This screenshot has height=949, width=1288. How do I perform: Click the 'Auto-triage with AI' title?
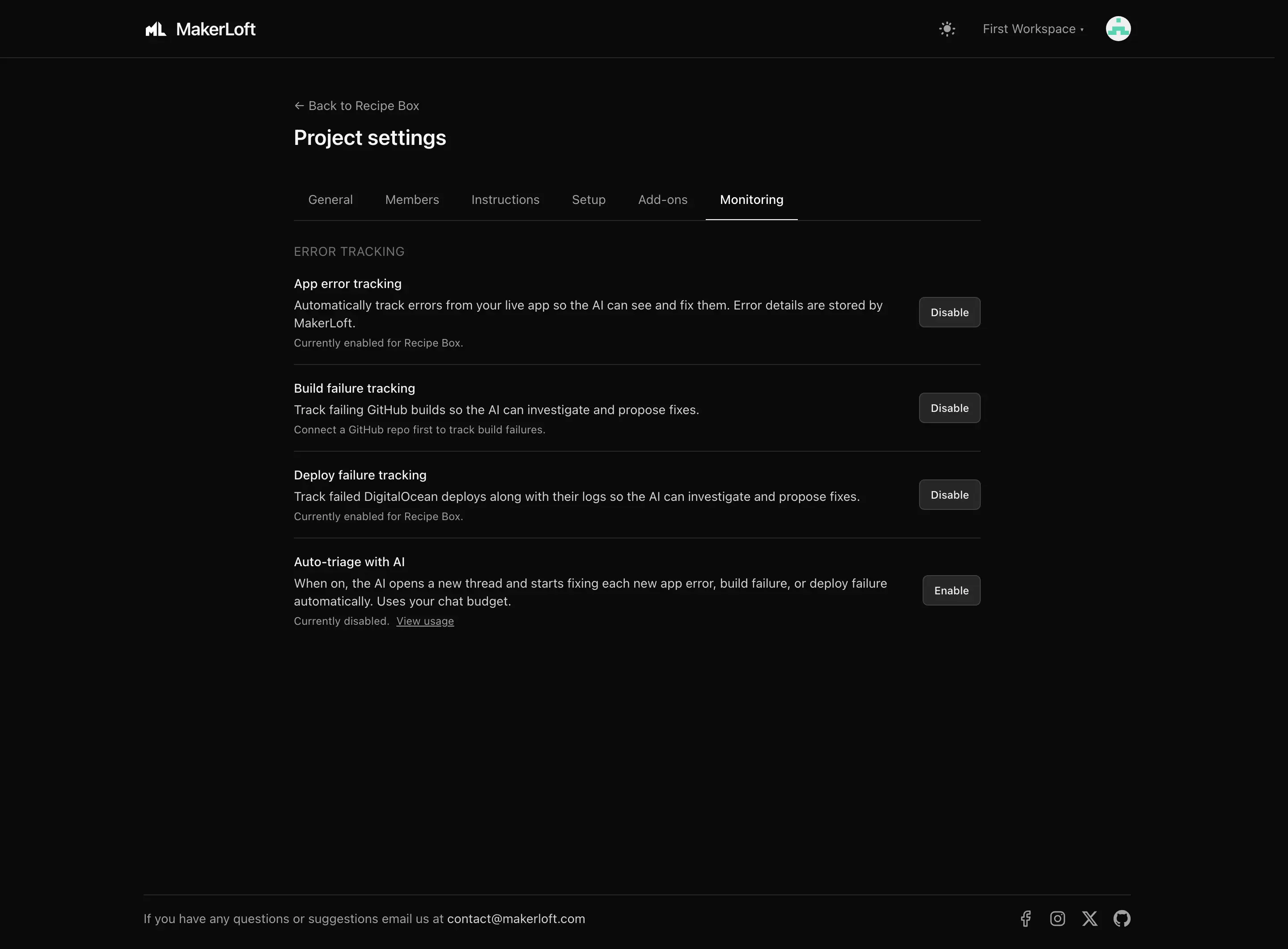(349, 562)
